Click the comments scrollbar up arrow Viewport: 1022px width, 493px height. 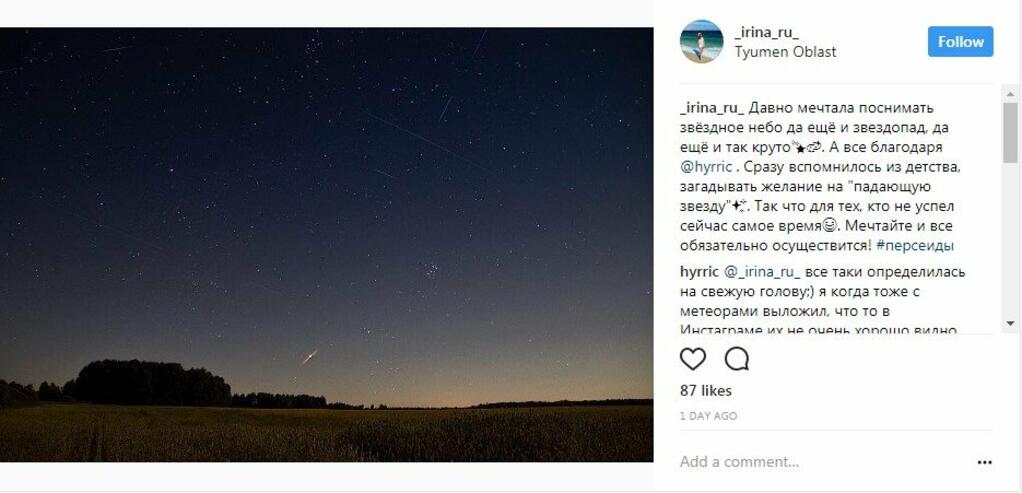point(1010,92)
